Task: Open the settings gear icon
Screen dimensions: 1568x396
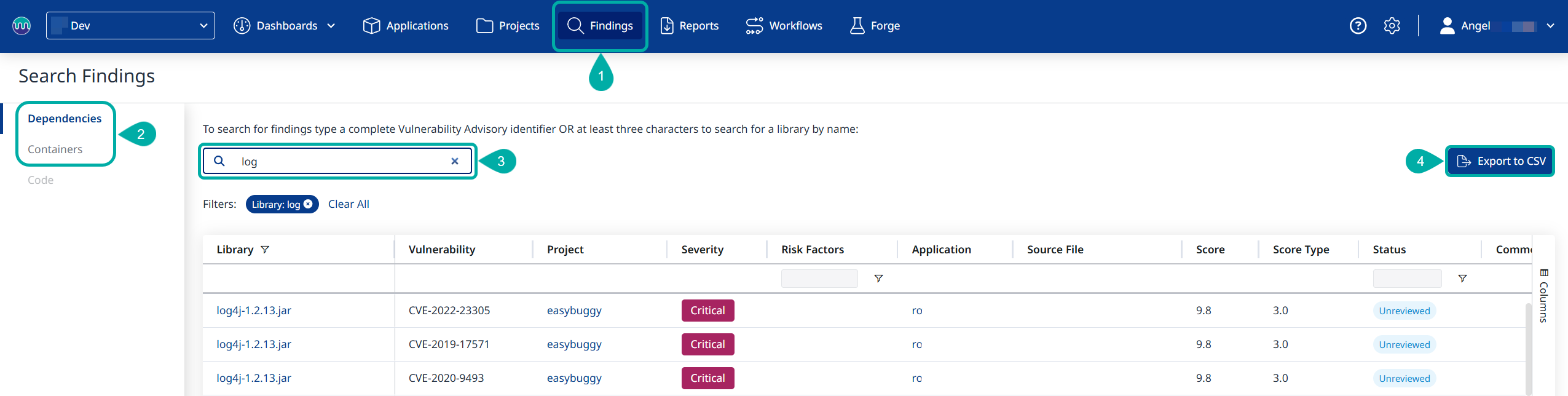Action: [1392, 26]
